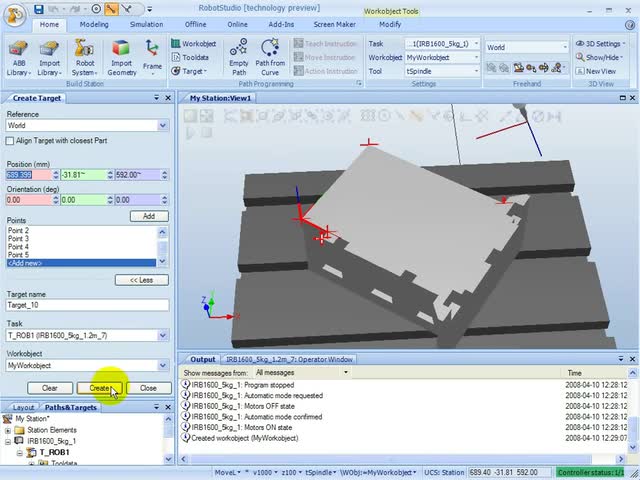This screenshot has width=640, height=480.
Task: Click the Tooldata ribbon command
Action: click(190, 58)
